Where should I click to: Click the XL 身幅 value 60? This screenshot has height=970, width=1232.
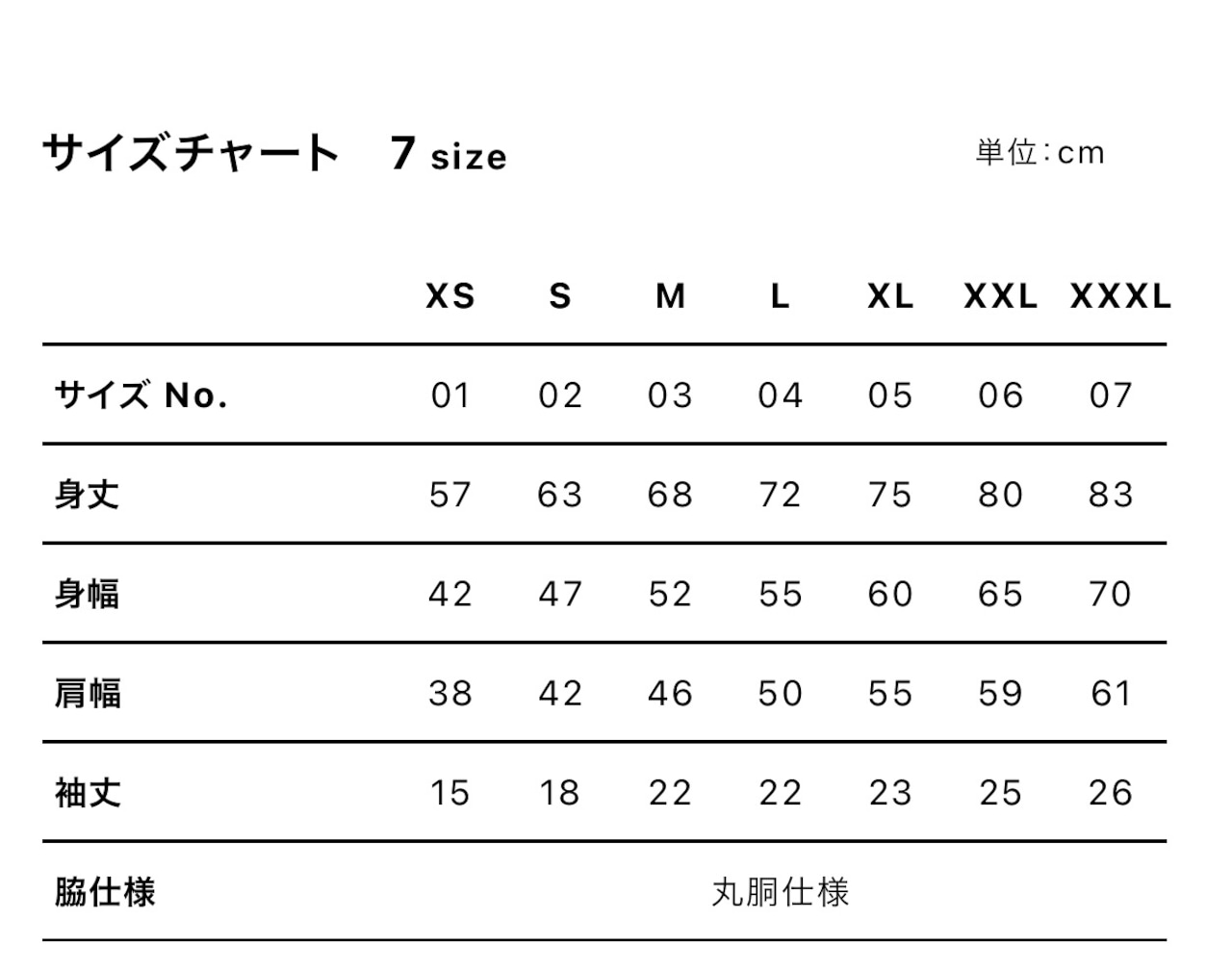click(890, 594)
